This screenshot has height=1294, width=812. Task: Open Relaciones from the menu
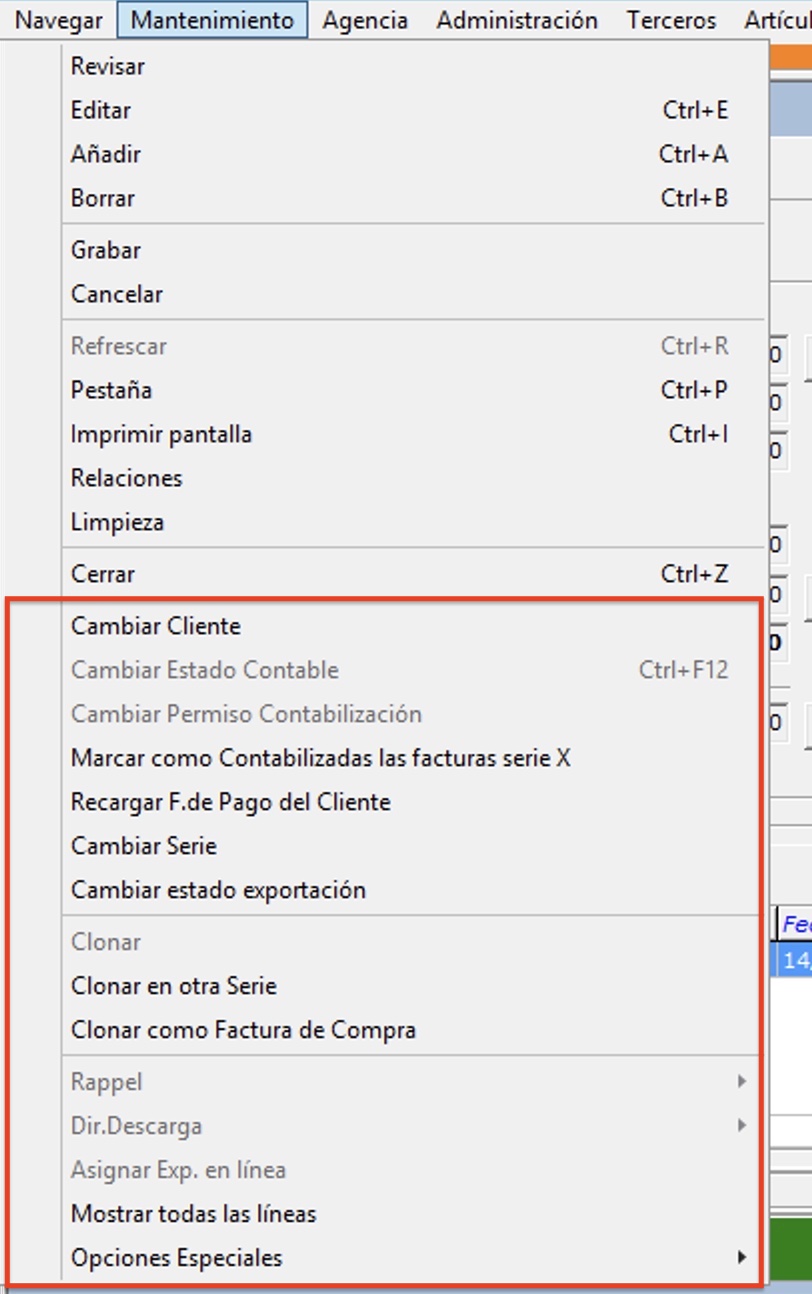(x=127, y=479)
